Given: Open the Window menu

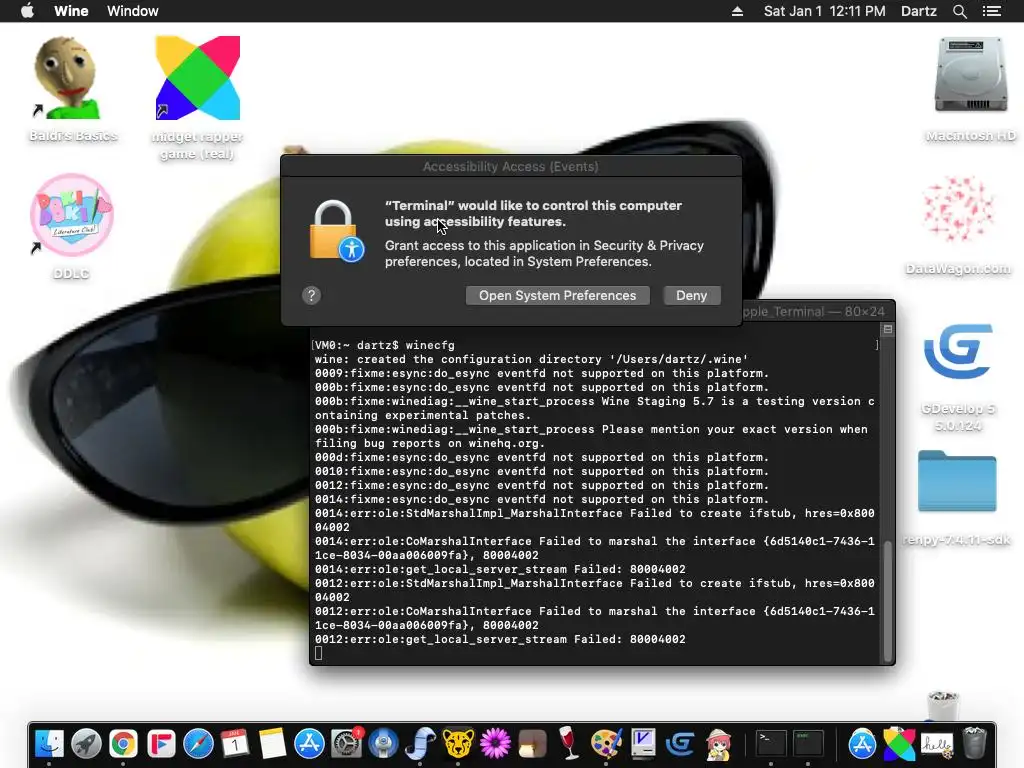Looking at the screenshot, I should (x=133, y=11).
